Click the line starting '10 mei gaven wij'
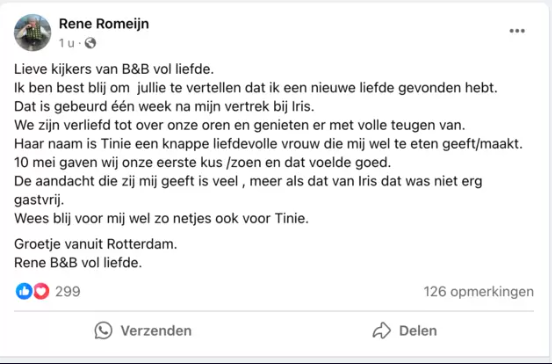Viewport: 552px width, 364px height. (x=203, y=162)
